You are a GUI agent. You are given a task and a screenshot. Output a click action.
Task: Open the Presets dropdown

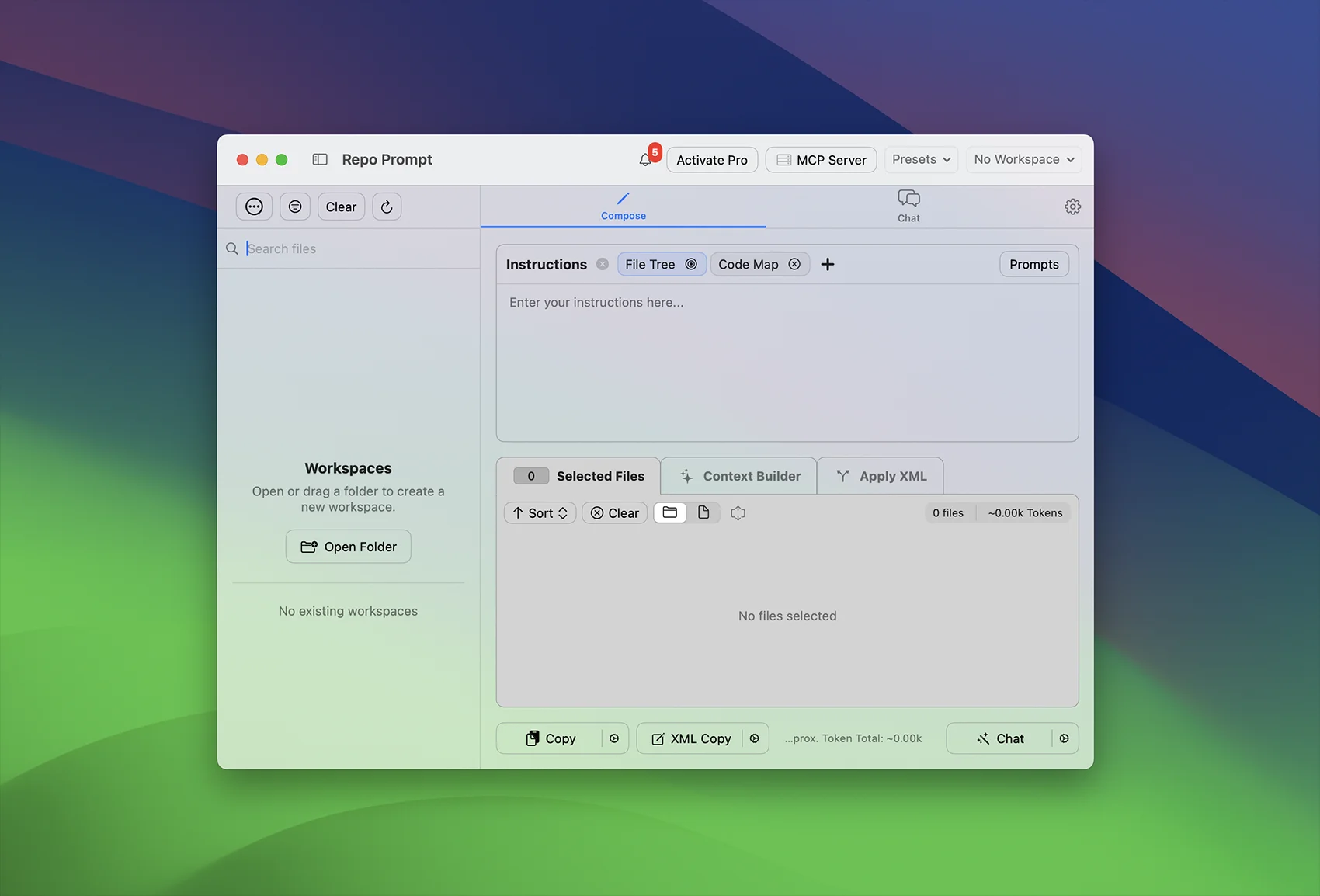pos(921,159)
